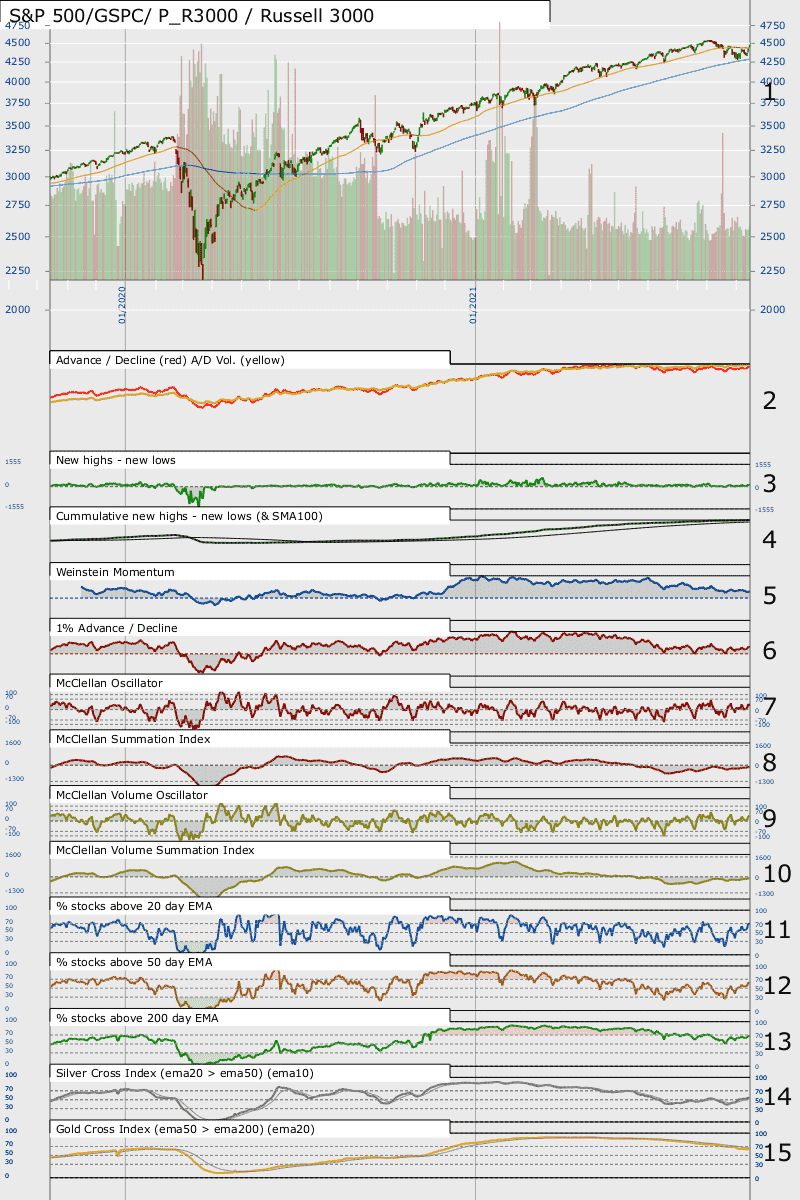Click the McClellan Volume Summation Index label
This screenshot has width=800, height=1200.
(x=155, y=850)
